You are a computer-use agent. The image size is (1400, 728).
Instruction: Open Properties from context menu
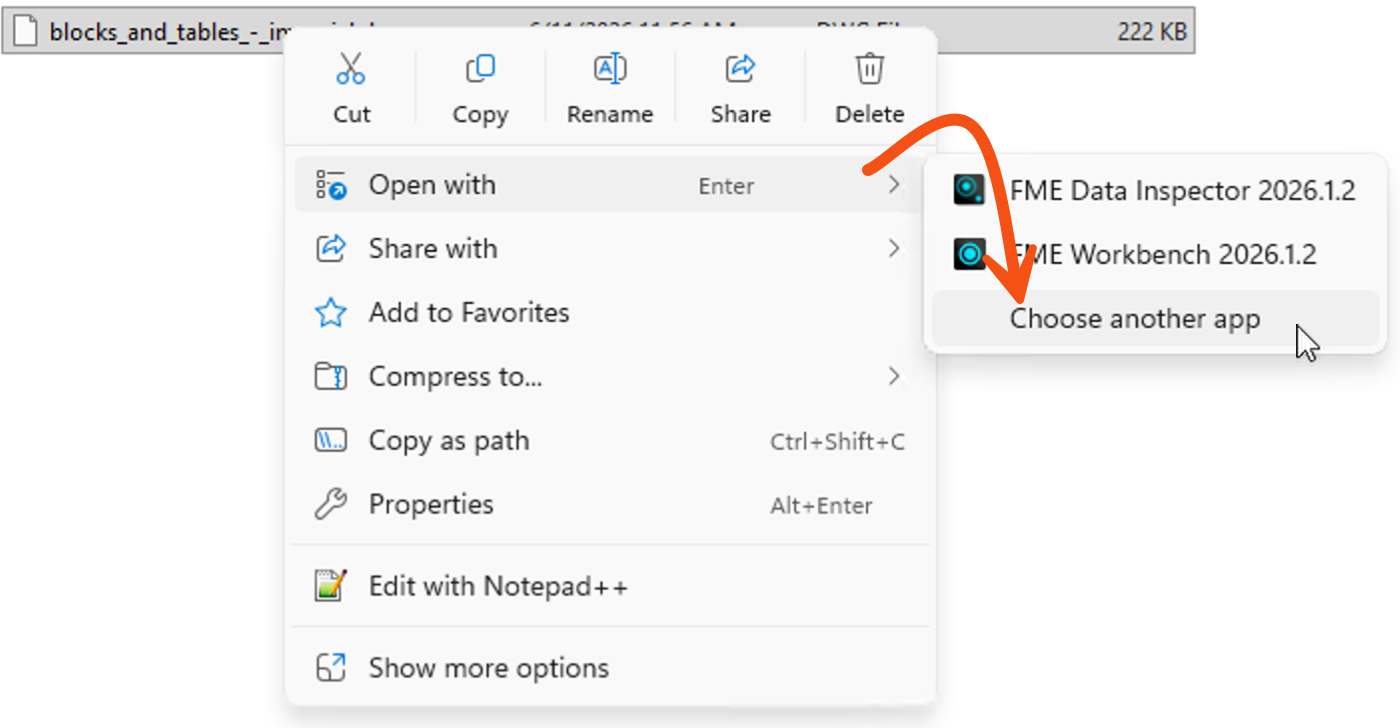[x=610, y=505]
